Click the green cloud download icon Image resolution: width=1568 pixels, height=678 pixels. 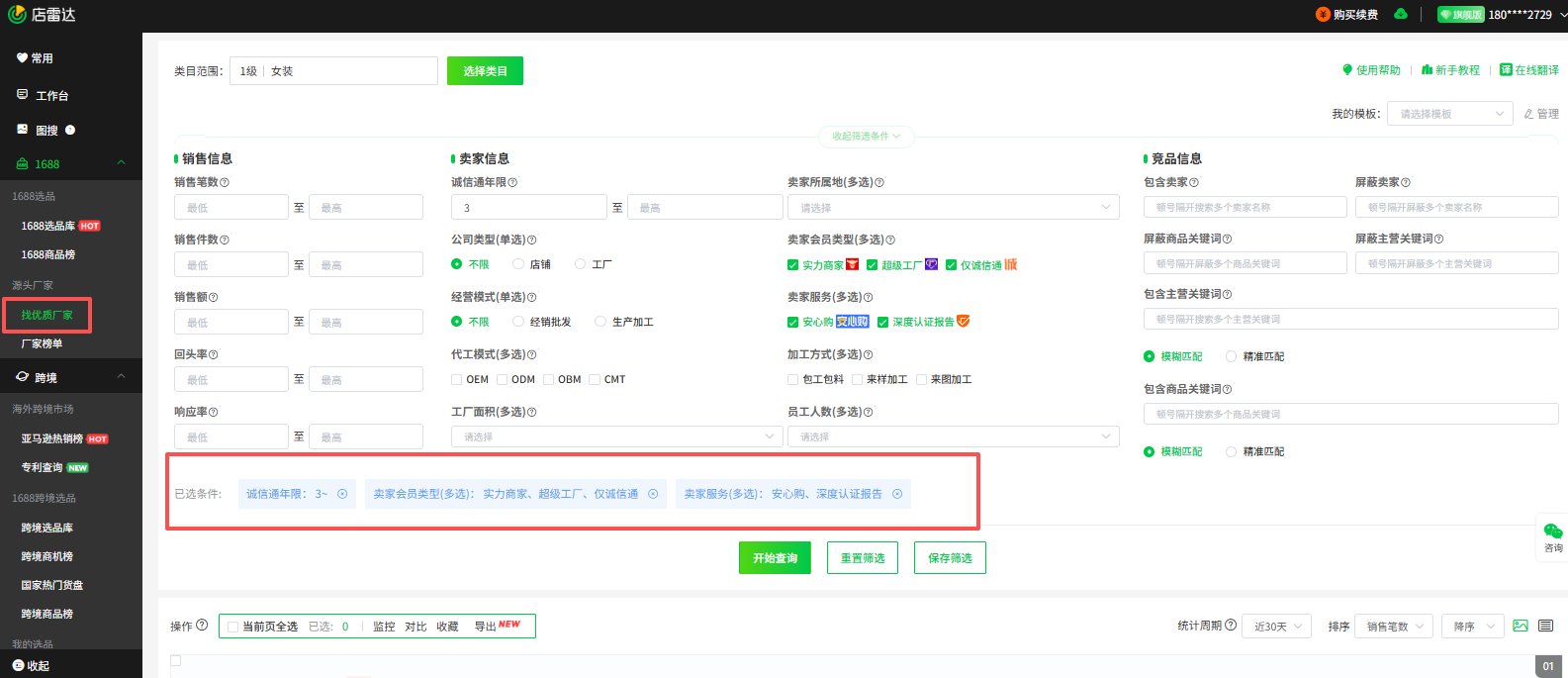pyautogui.click(x=1401, y=14)
